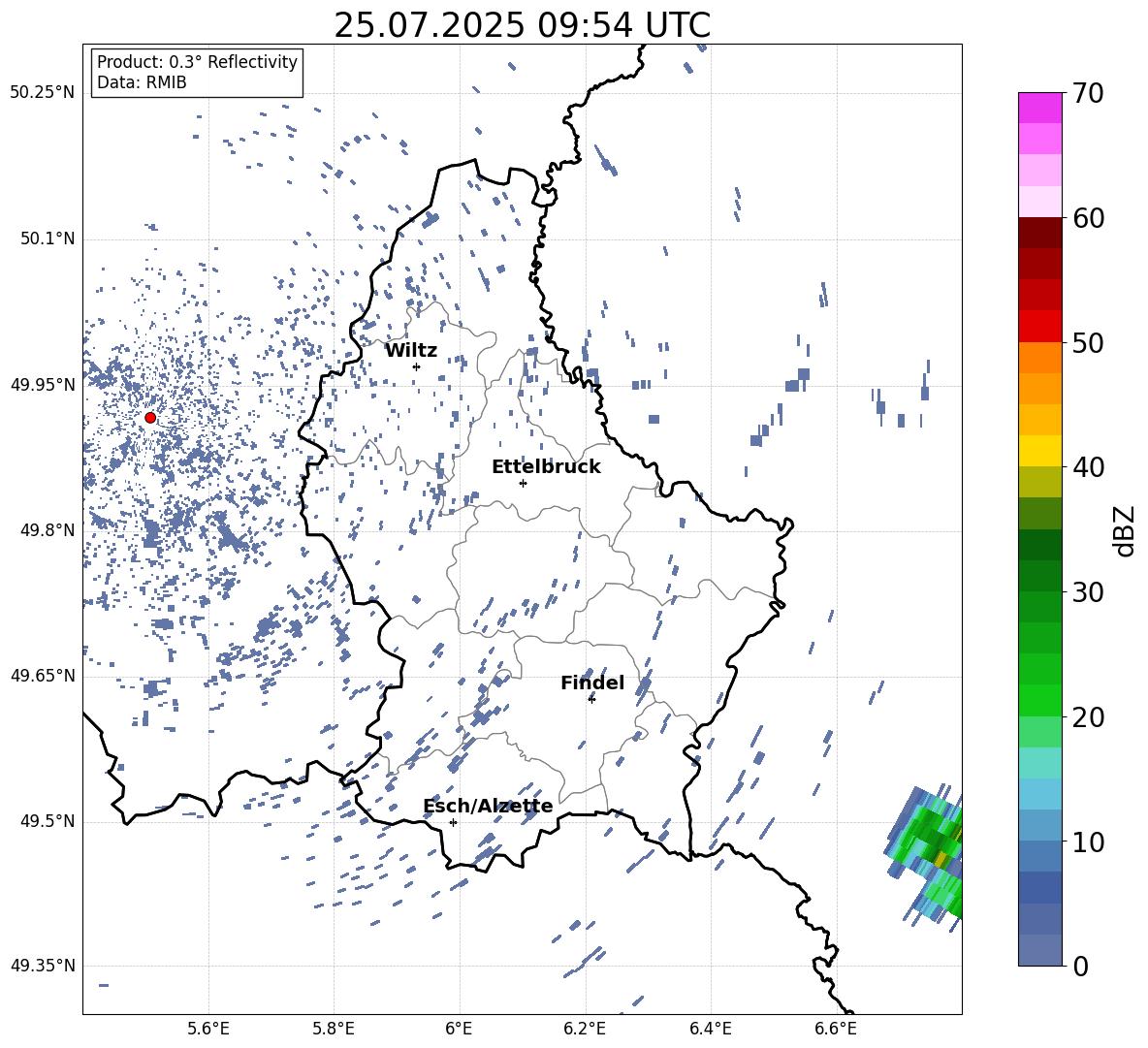
Task: Click the Ettelbruck city label
Action: click(x=546, y=467)
